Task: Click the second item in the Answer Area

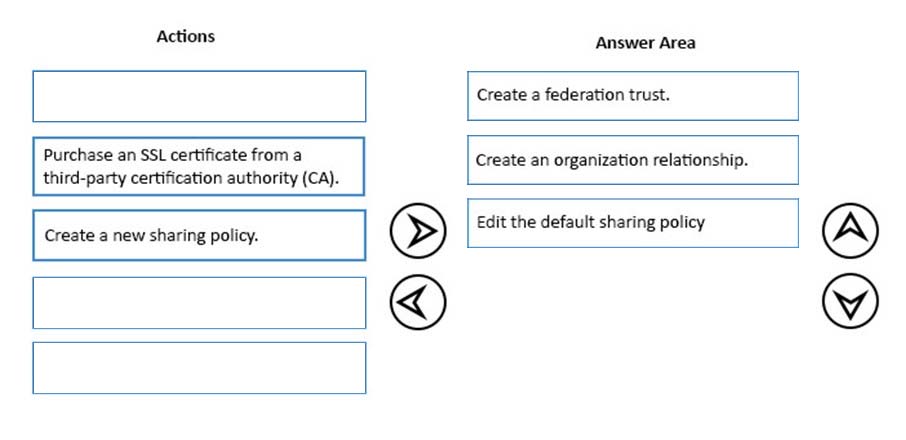Action: pos(633,160)
